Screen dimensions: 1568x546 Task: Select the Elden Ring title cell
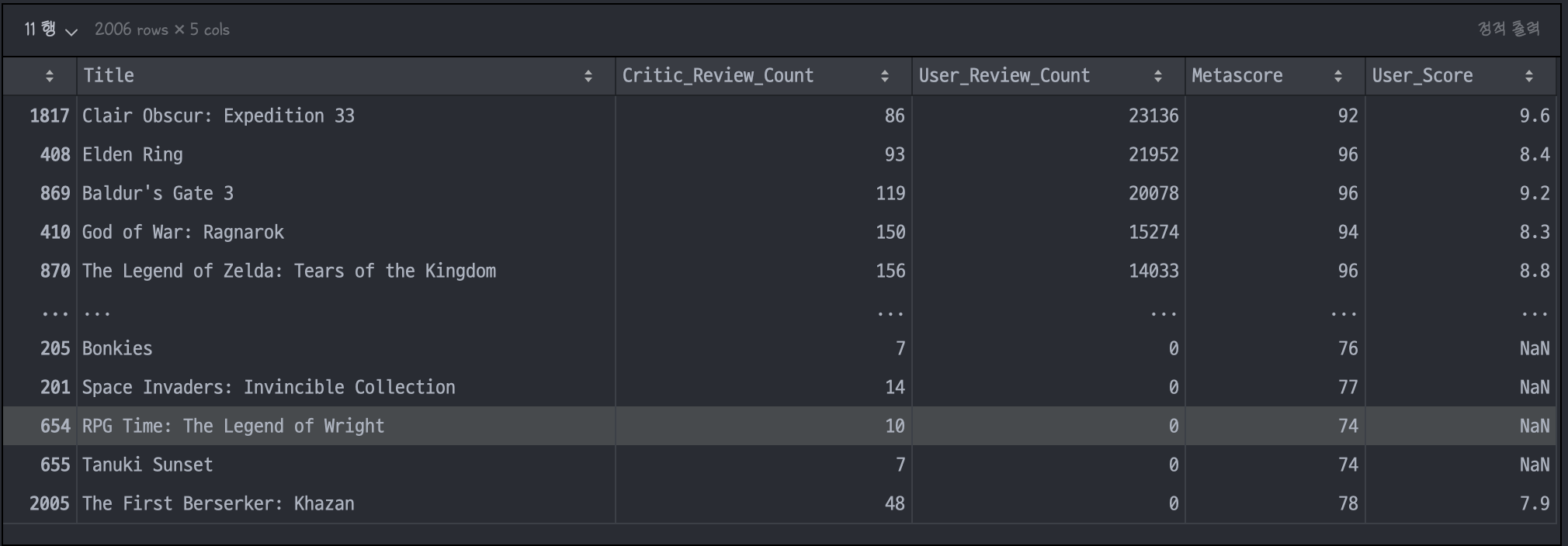coord(346,154)
